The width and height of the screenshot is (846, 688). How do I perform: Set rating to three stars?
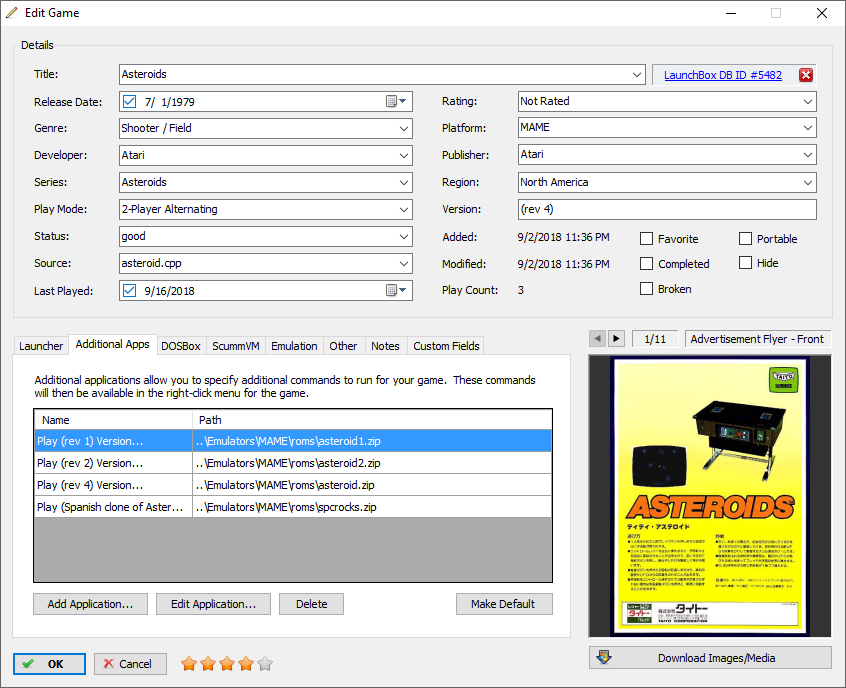click(x=227, y=663)
